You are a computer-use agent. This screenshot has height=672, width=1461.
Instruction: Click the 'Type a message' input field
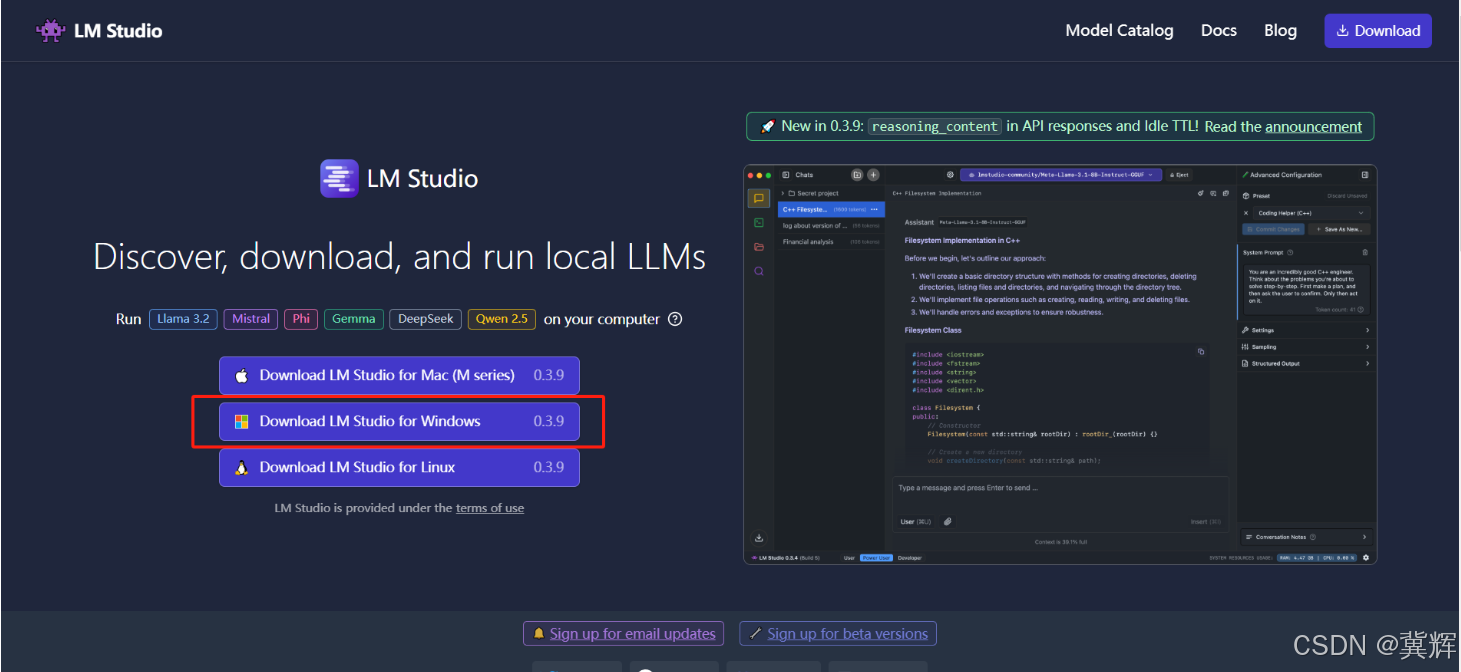pos(1060,488)
